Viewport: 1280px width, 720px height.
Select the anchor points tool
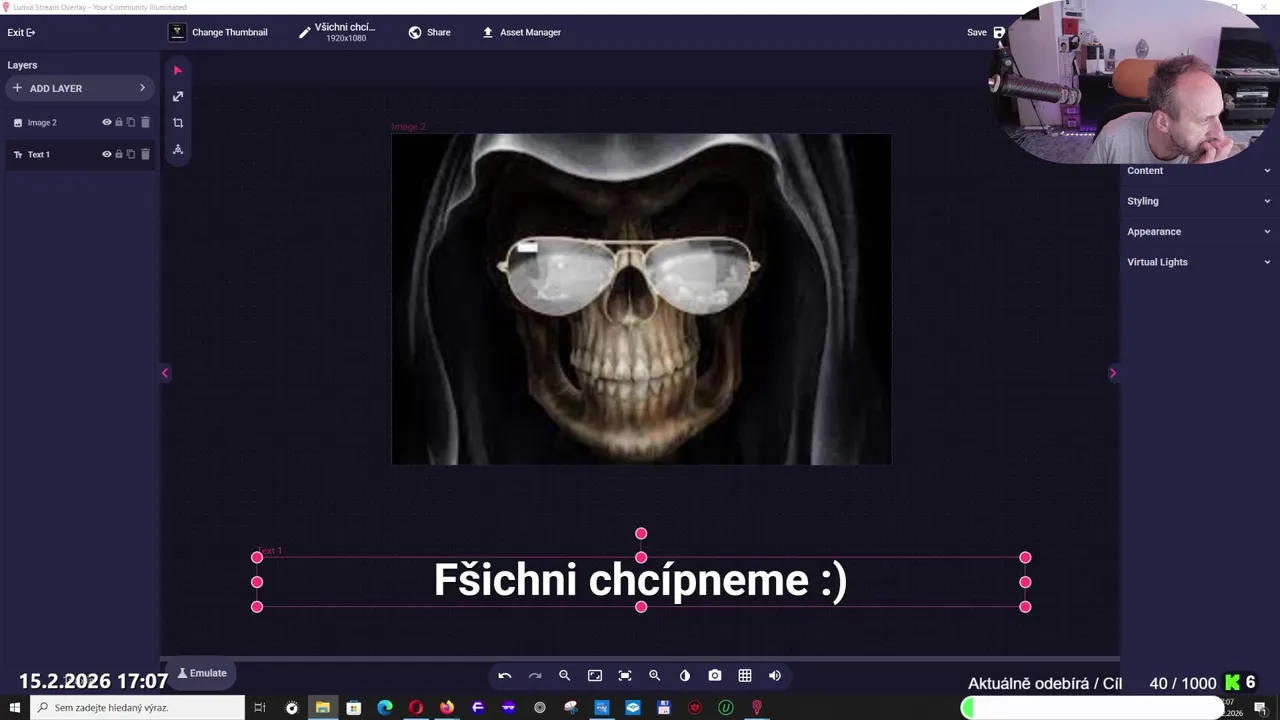click(x=178, y=149)
